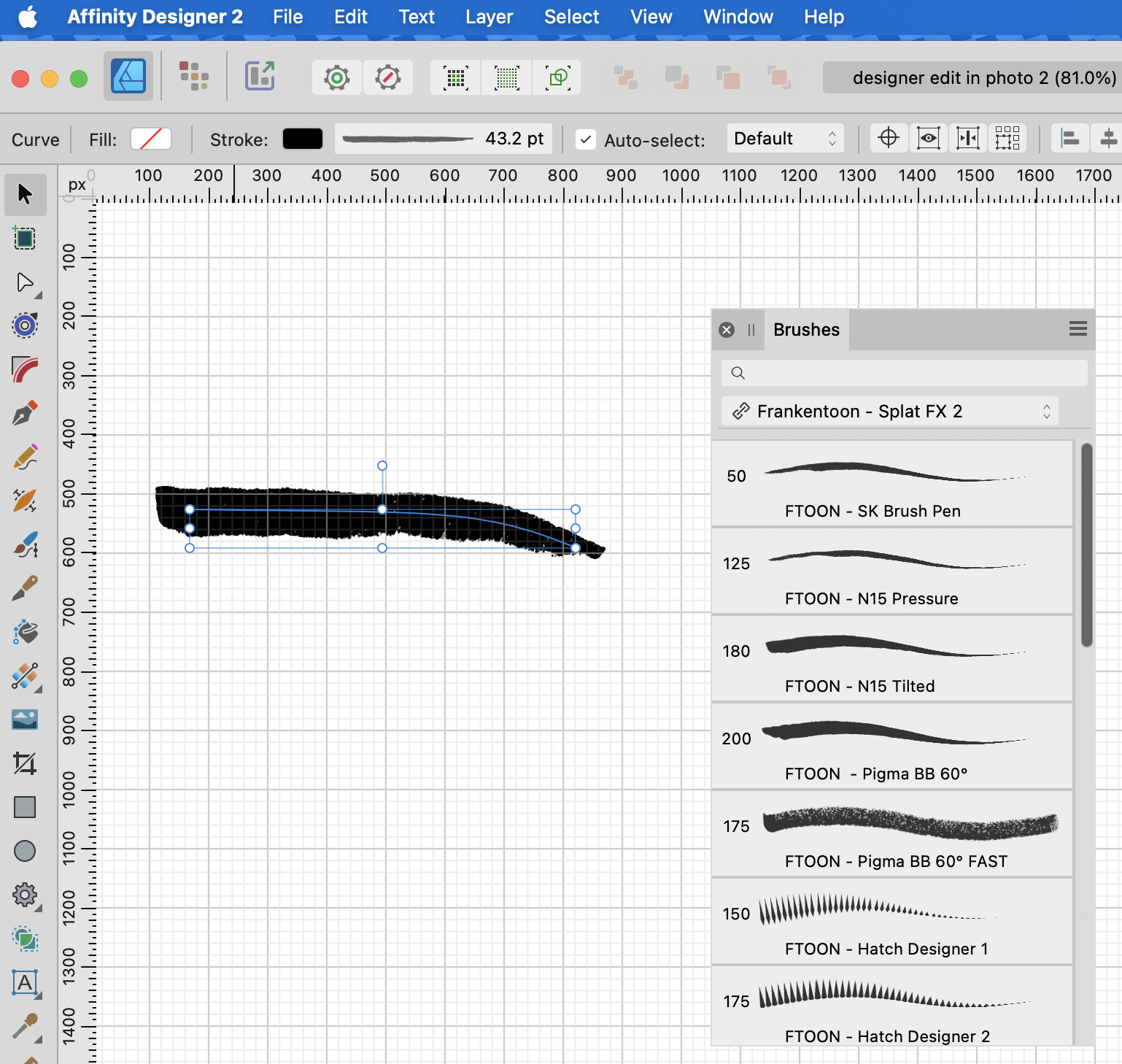This screenshot has width=1122, height=1064.
Task: Toggle the arrows-toward-a-centre-line button after the eye icon
Action: [x=968, y=138]
